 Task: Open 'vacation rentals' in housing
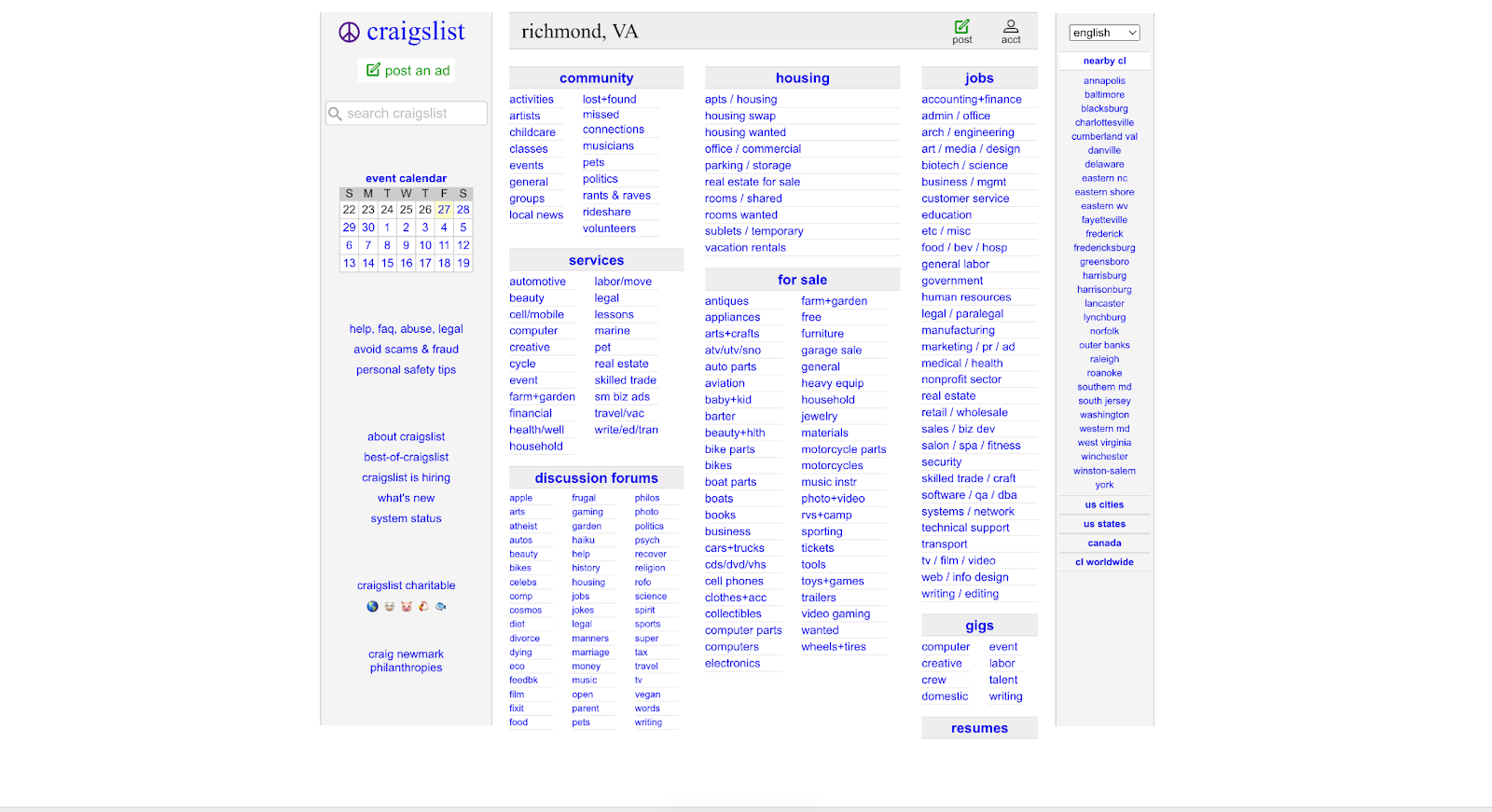tap(745, 248)
